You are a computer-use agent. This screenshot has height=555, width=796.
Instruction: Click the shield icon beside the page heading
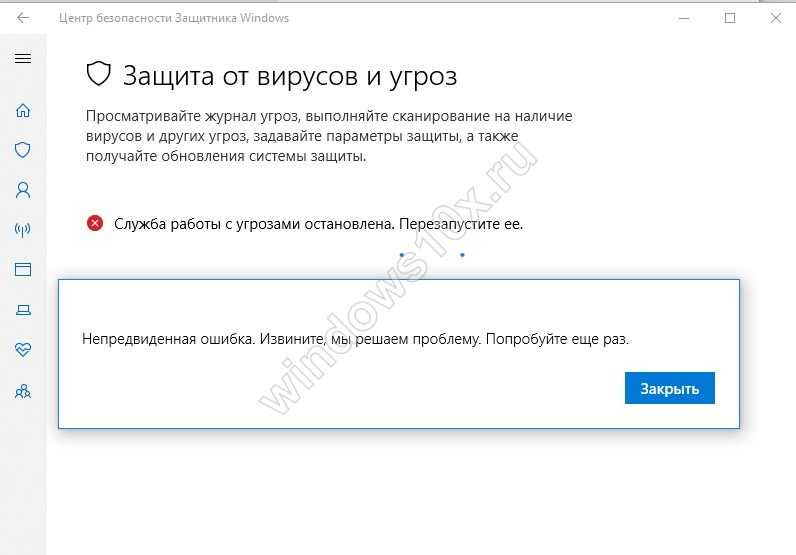[x=98, y=74]
